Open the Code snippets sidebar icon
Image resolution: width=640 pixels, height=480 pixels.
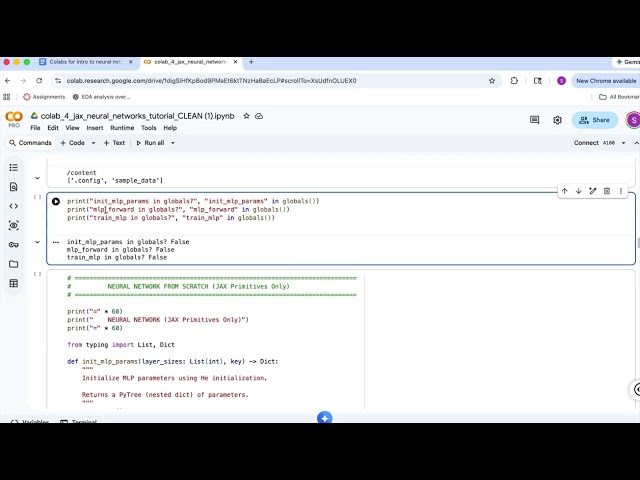point(13,206)
